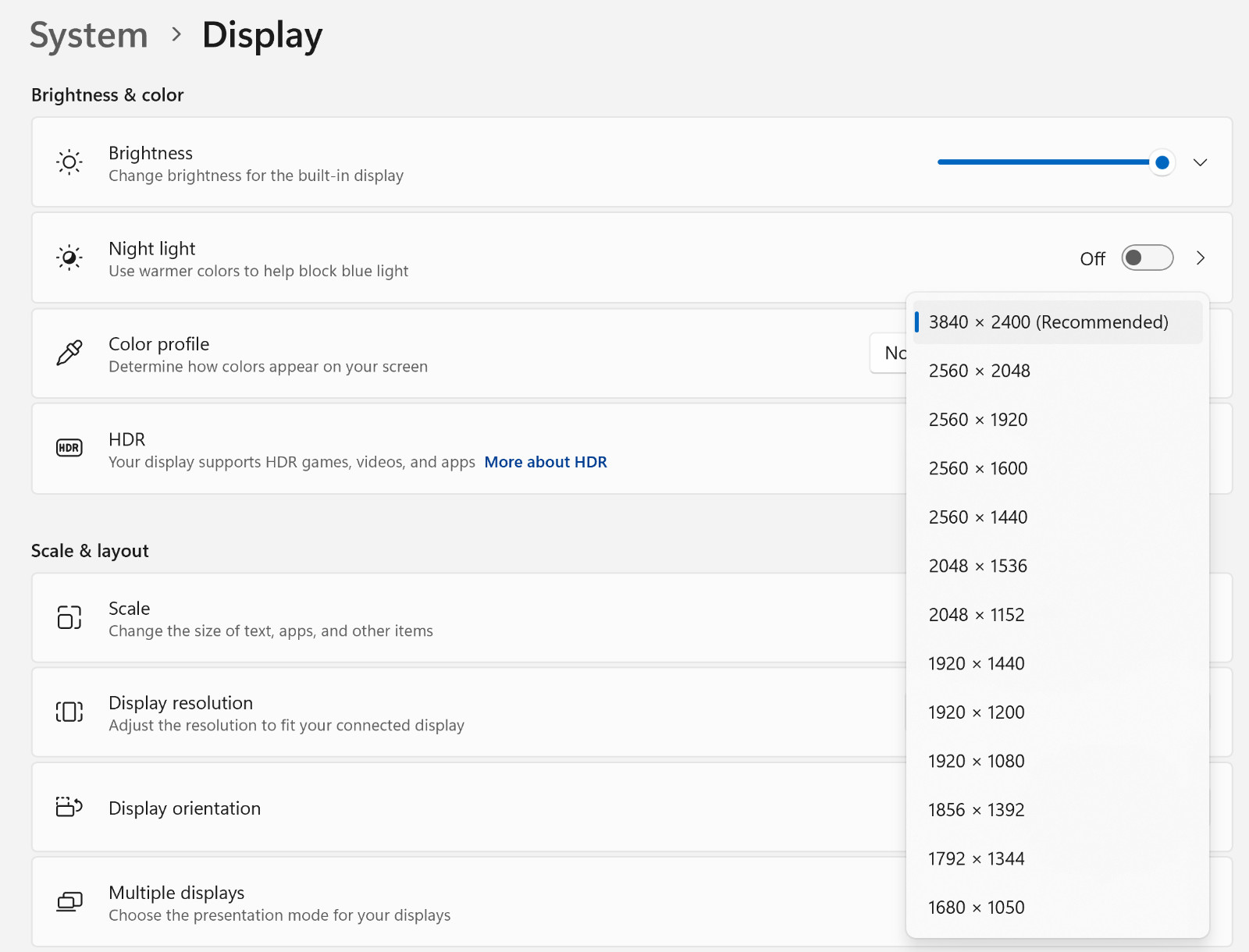This screenshot has height=952, width=1249.
Task: Click the Display orientation icon
Action: point(69,807)
